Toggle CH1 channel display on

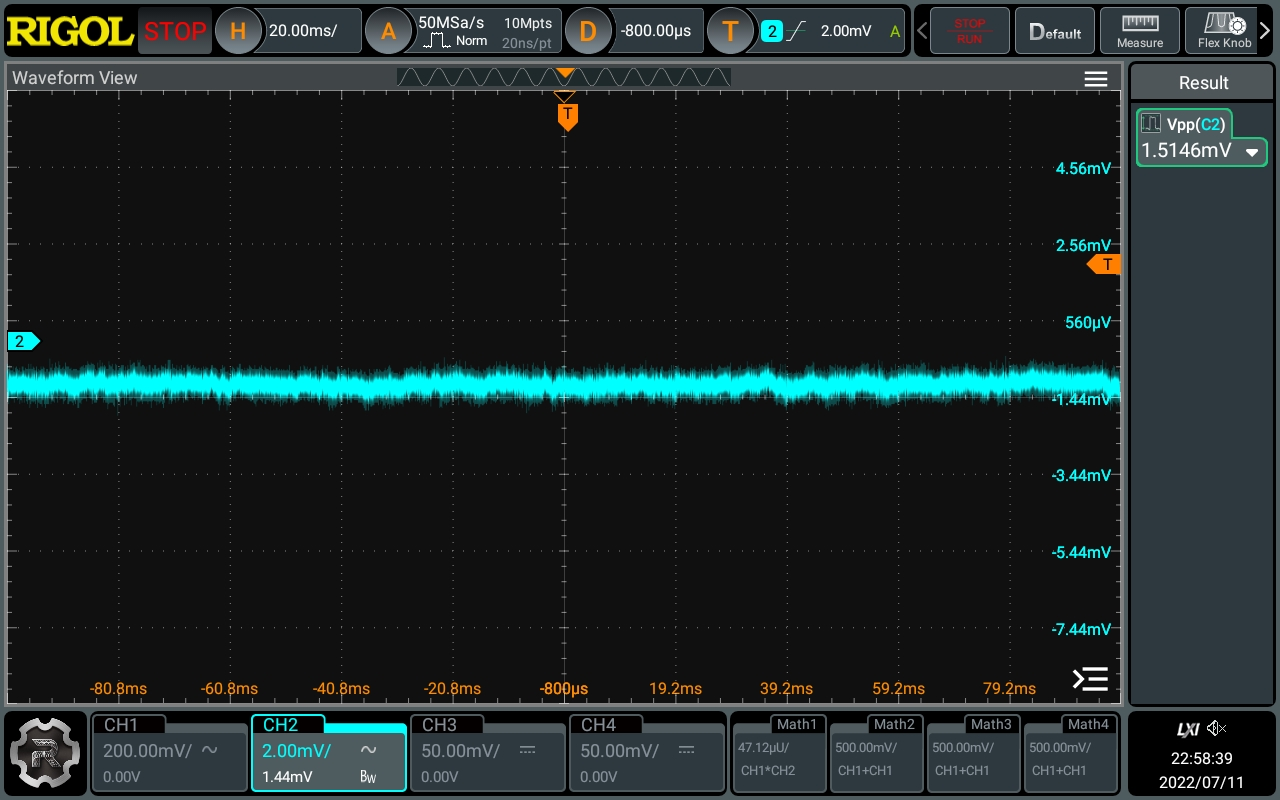pyautogui.click(x=170, y=752)
